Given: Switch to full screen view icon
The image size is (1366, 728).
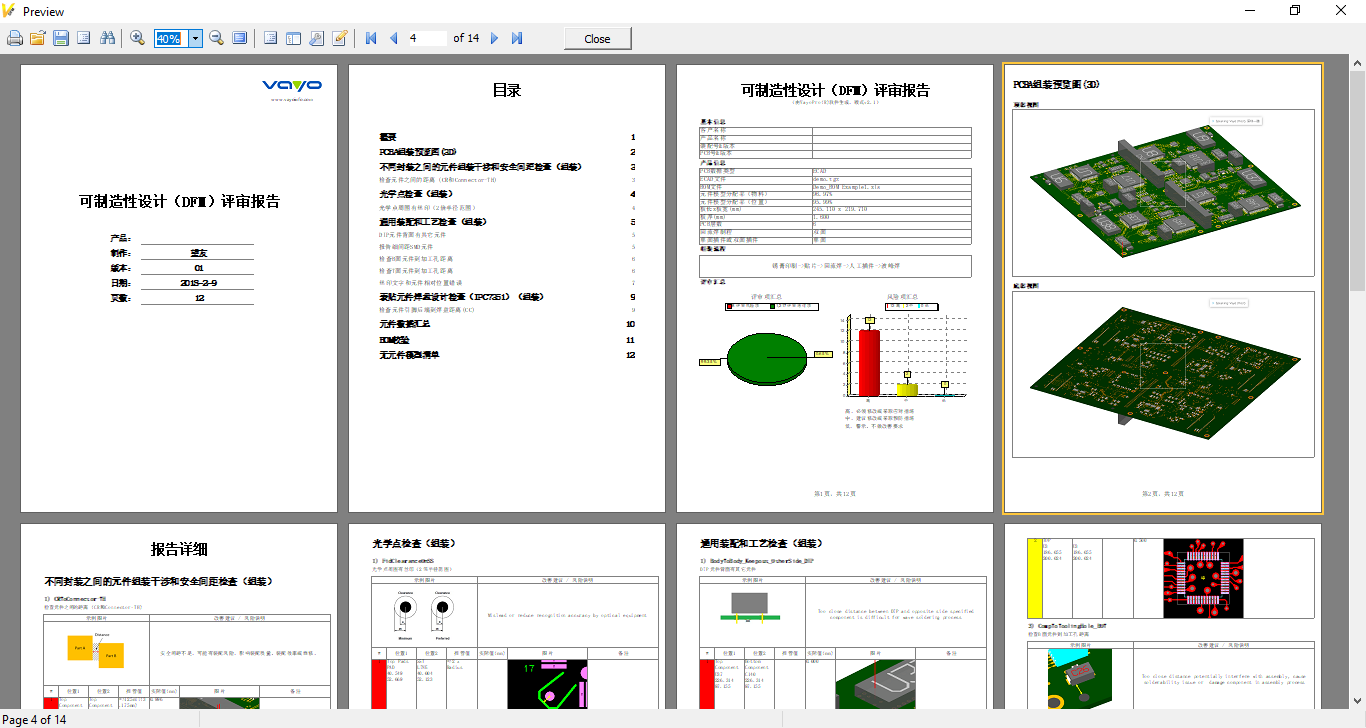Looking at the screenshot, I should [x=240, y=38].
